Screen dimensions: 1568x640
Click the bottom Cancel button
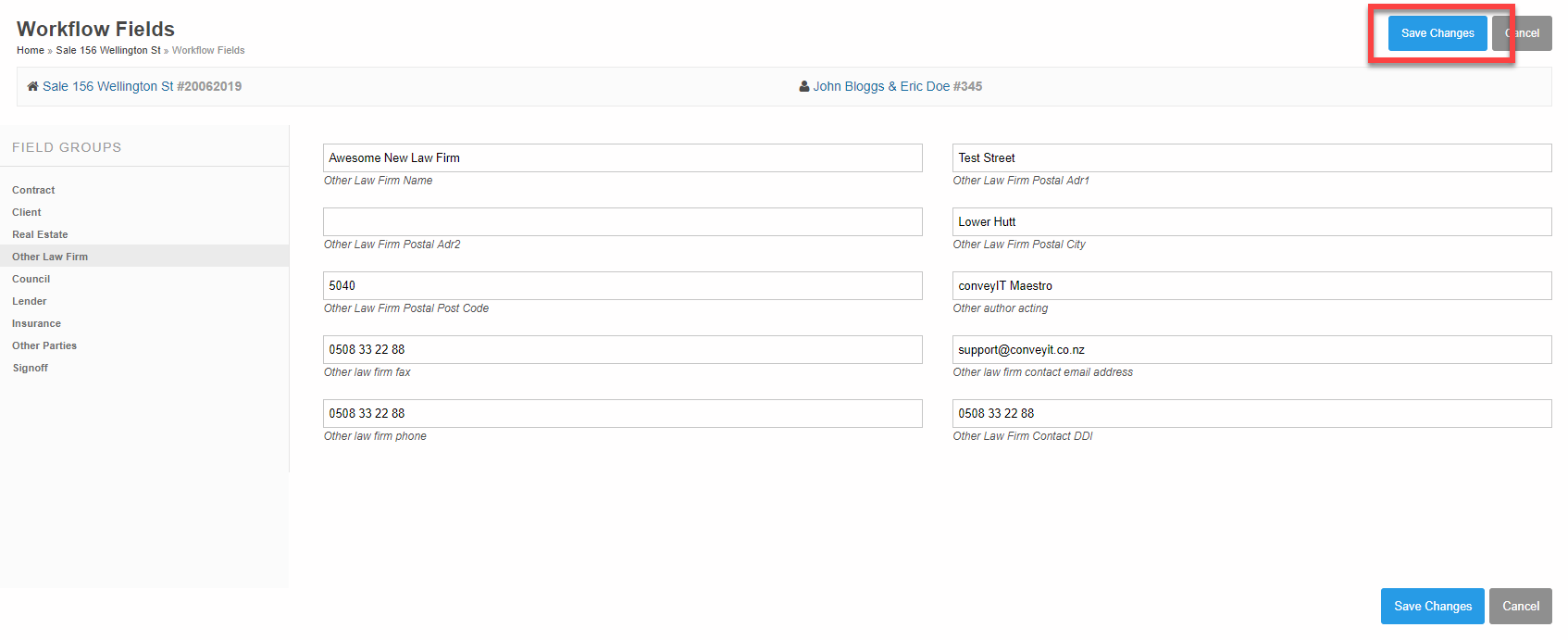(x=1520, y=606)
